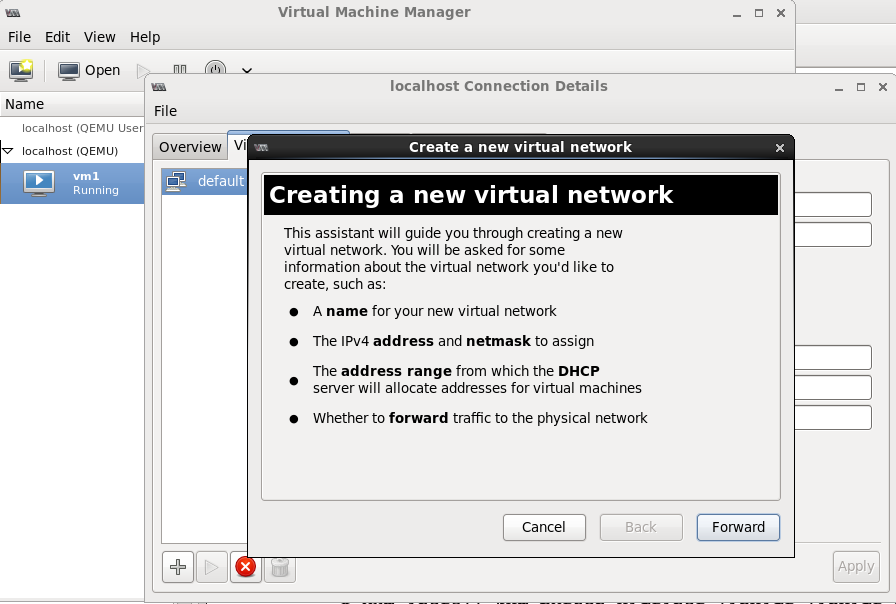Viewport: 896px width, 604px height.
Task: Click the default network icon
Action: 176,182
